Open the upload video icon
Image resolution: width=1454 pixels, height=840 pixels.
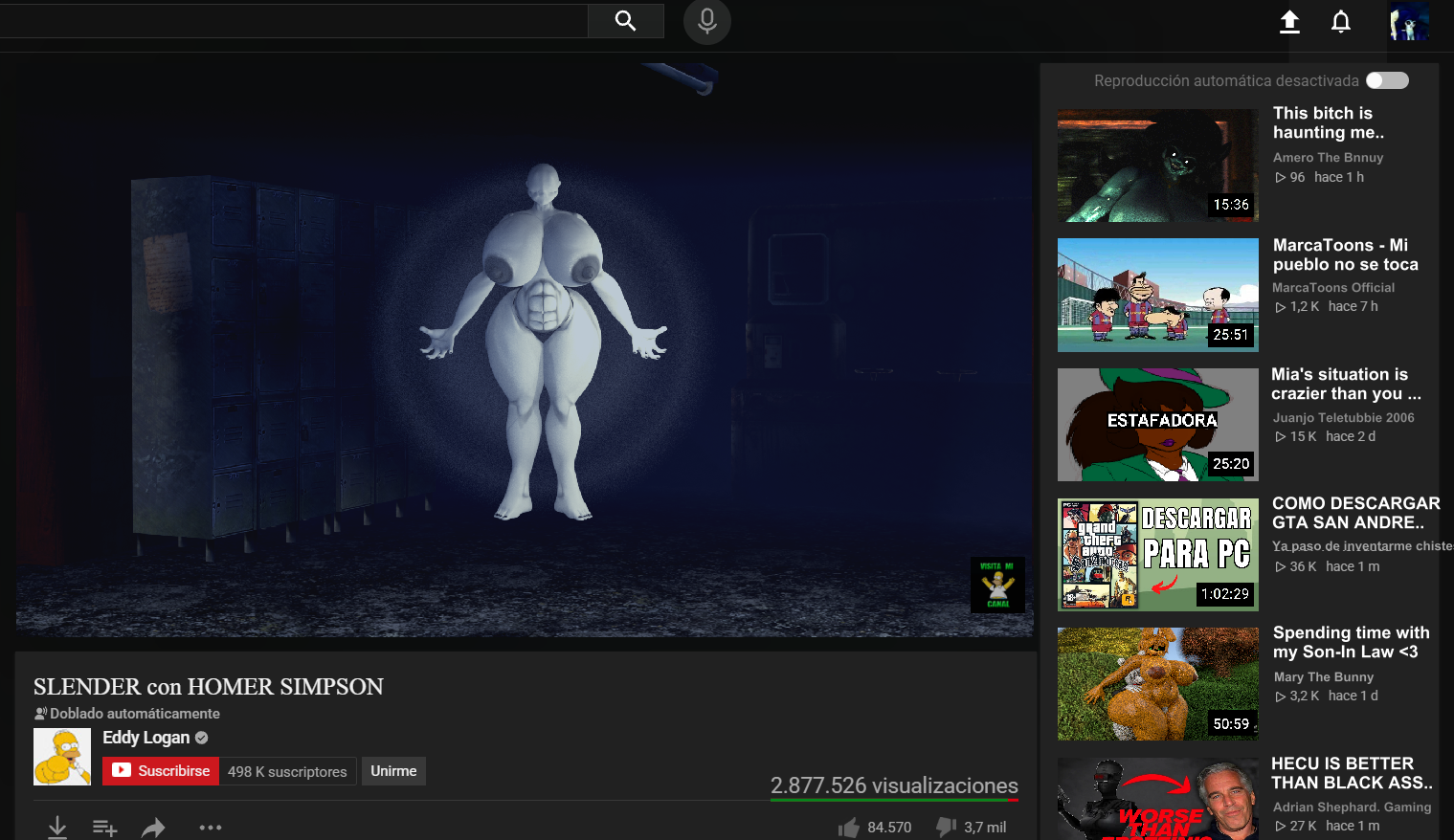[x=1289, y=21]
